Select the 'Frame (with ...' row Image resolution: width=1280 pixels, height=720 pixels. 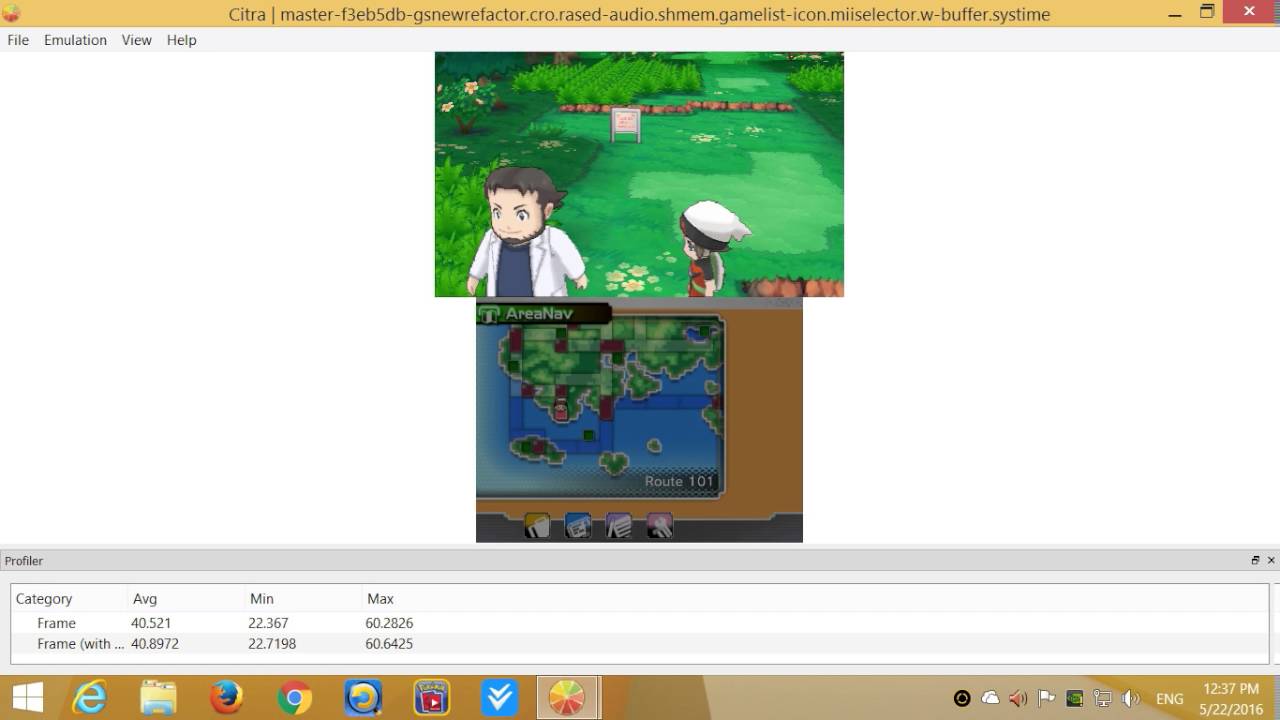pos(639,644)
